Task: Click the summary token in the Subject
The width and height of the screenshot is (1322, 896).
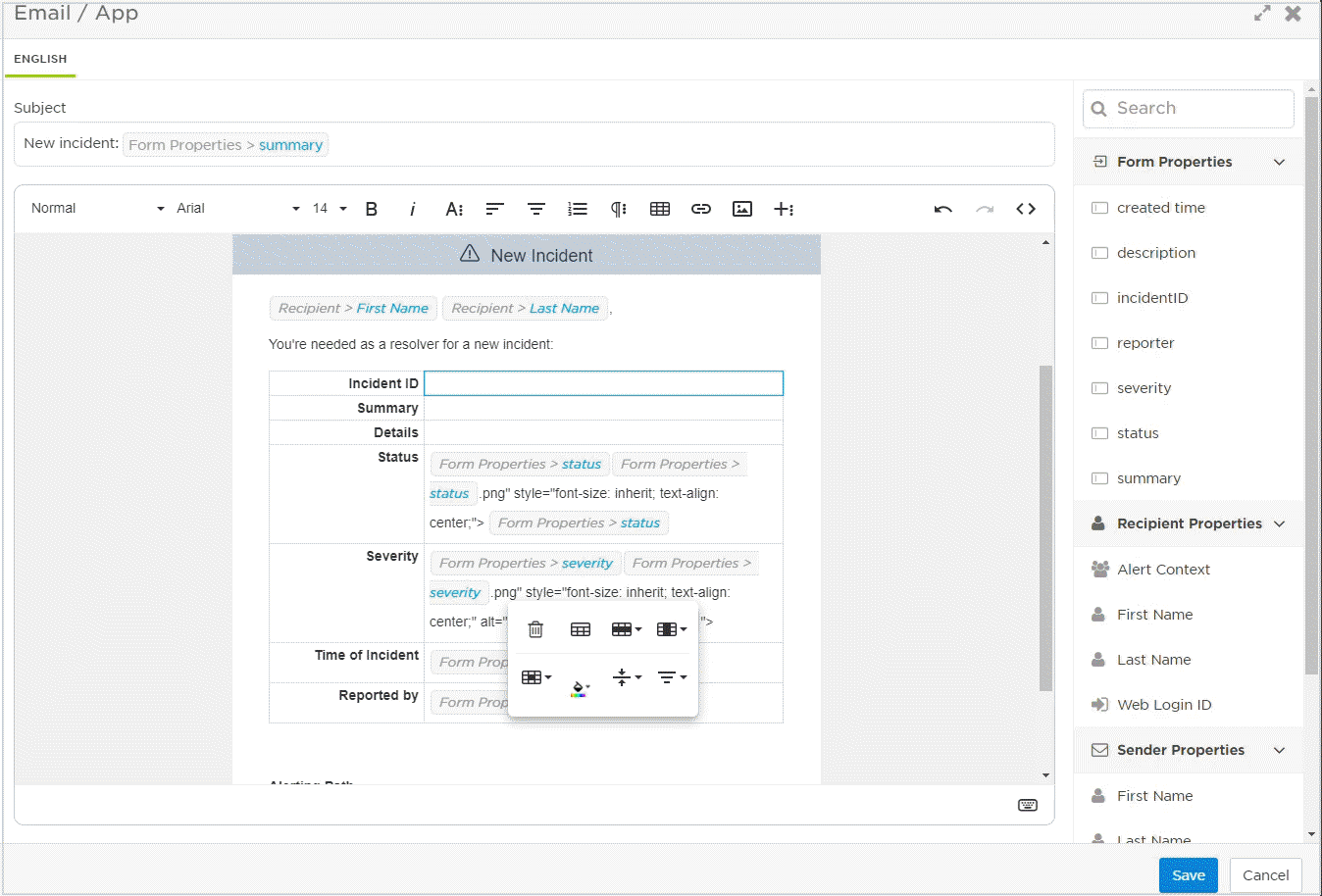Action: [x=226, y=145]
